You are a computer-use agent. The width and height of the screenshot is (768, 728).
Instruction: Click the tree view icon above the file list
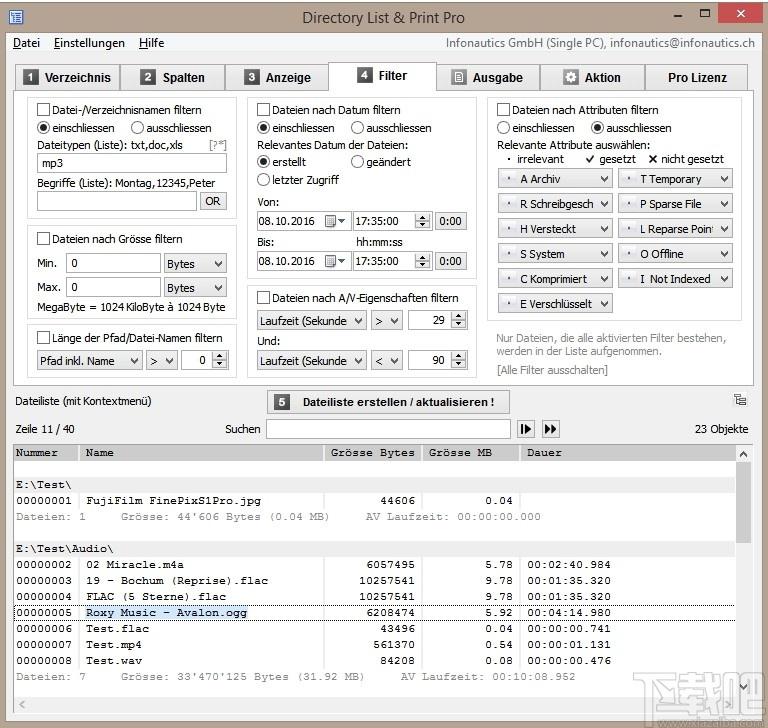740,400
